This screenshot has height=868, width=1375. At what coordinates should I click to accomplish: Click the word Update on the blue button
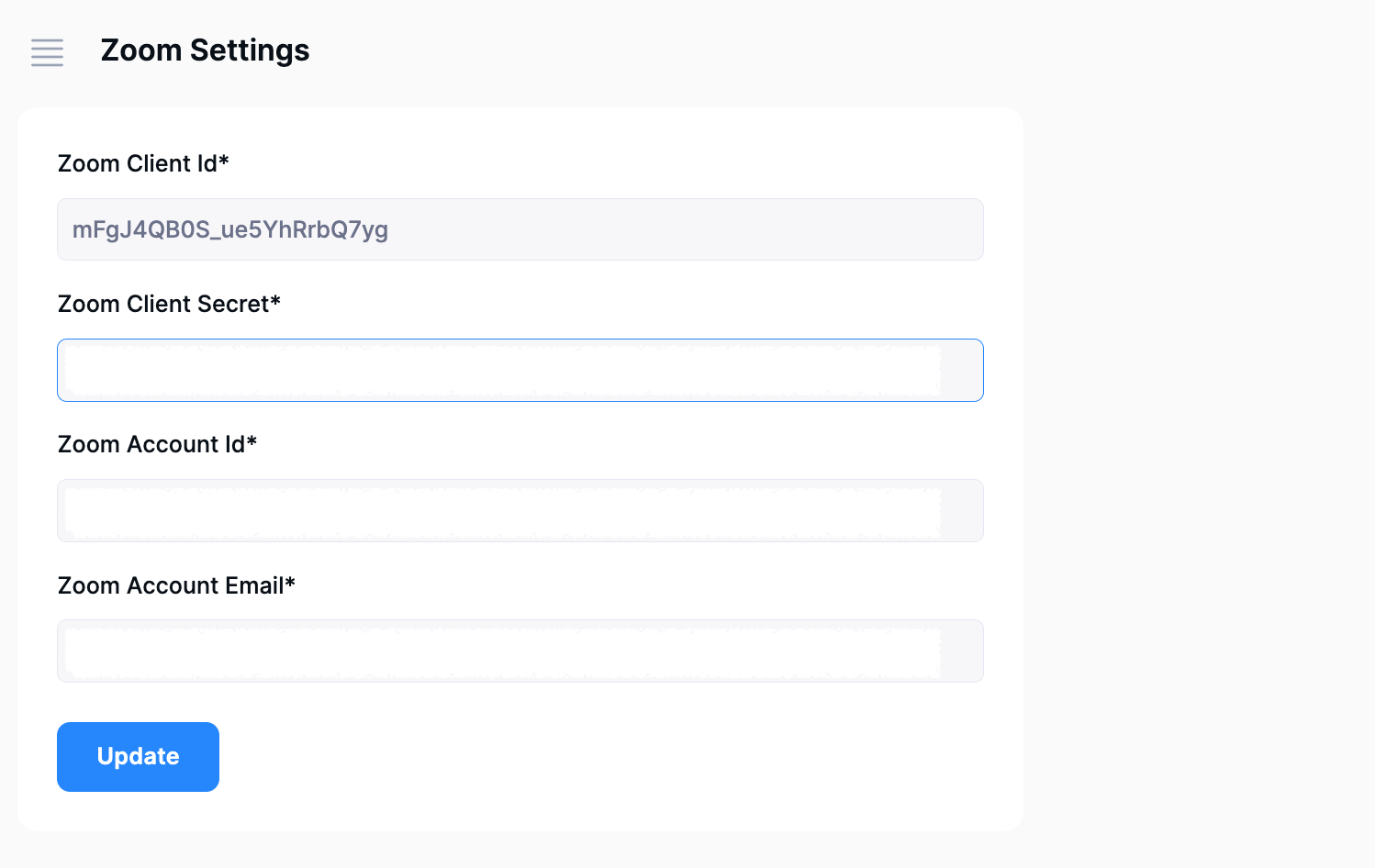click(139, 757)
